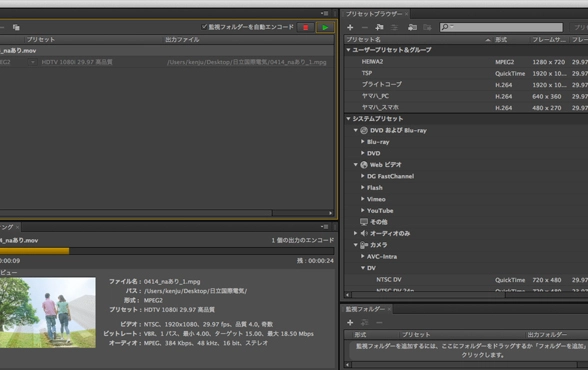The width and height of the screenshot is (588, 370).
Task: Open the queue panel options menu icon
Action: coord(324,13)
